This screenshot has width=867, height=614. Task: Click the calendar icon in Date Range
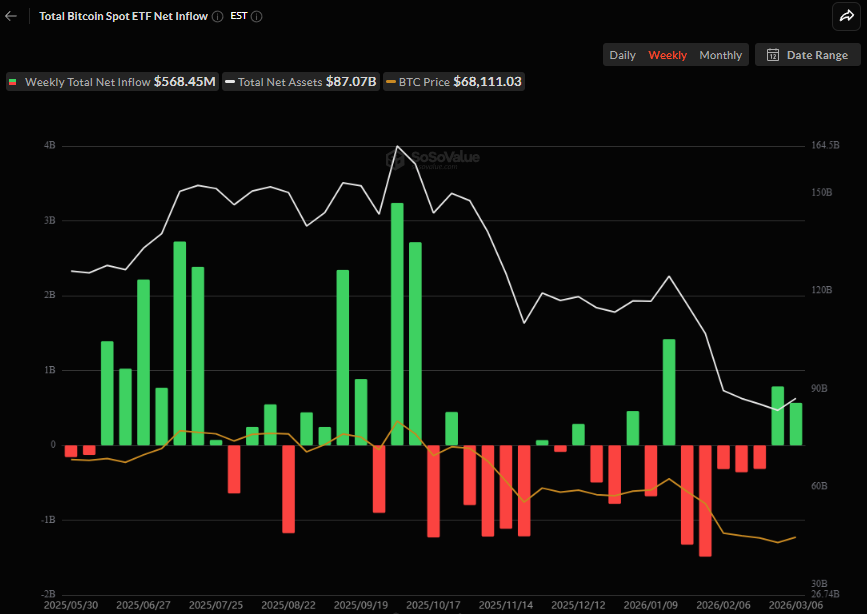pyautogui.click(x=772, y=55)
